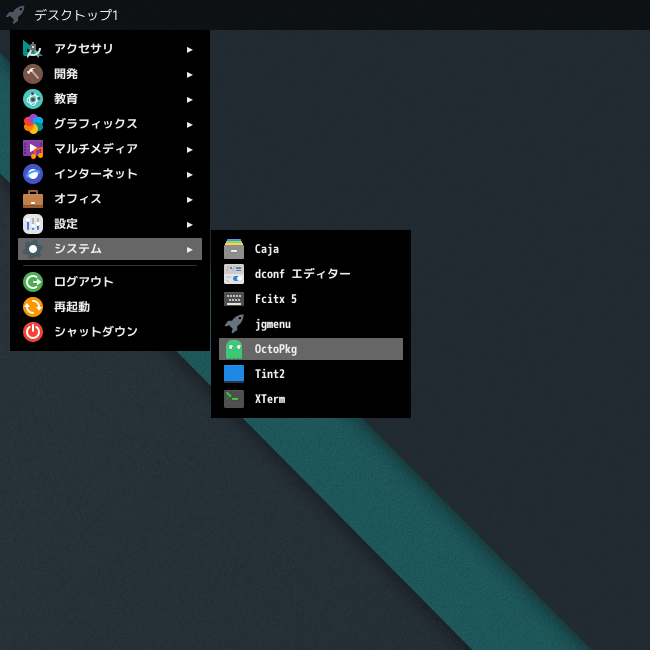Click the システム submenu arrow
Image resolution: width=650 pixels, height=650 pixels.
click(189, 250)
